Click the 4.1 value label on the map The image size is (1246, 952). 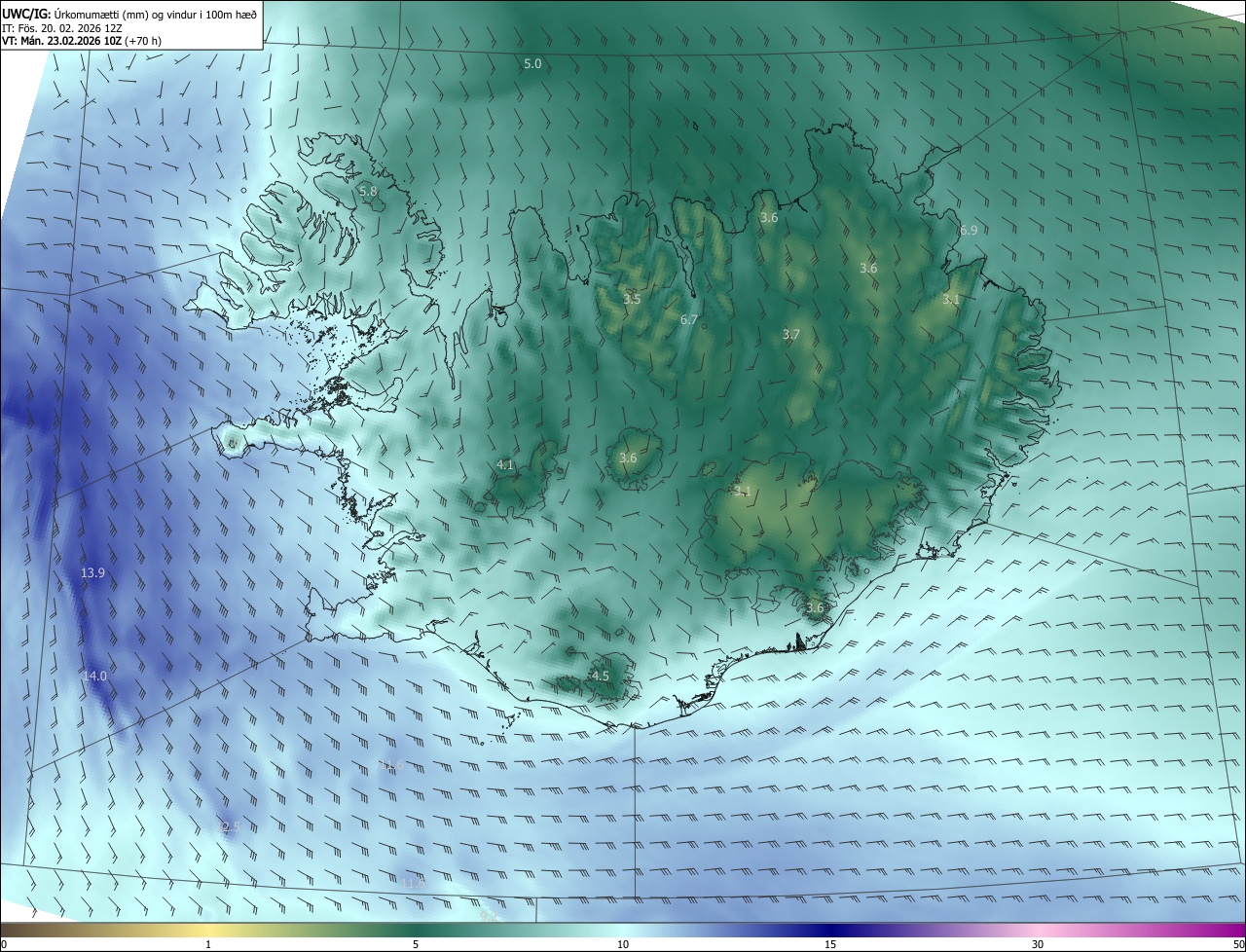coord(505,465)
